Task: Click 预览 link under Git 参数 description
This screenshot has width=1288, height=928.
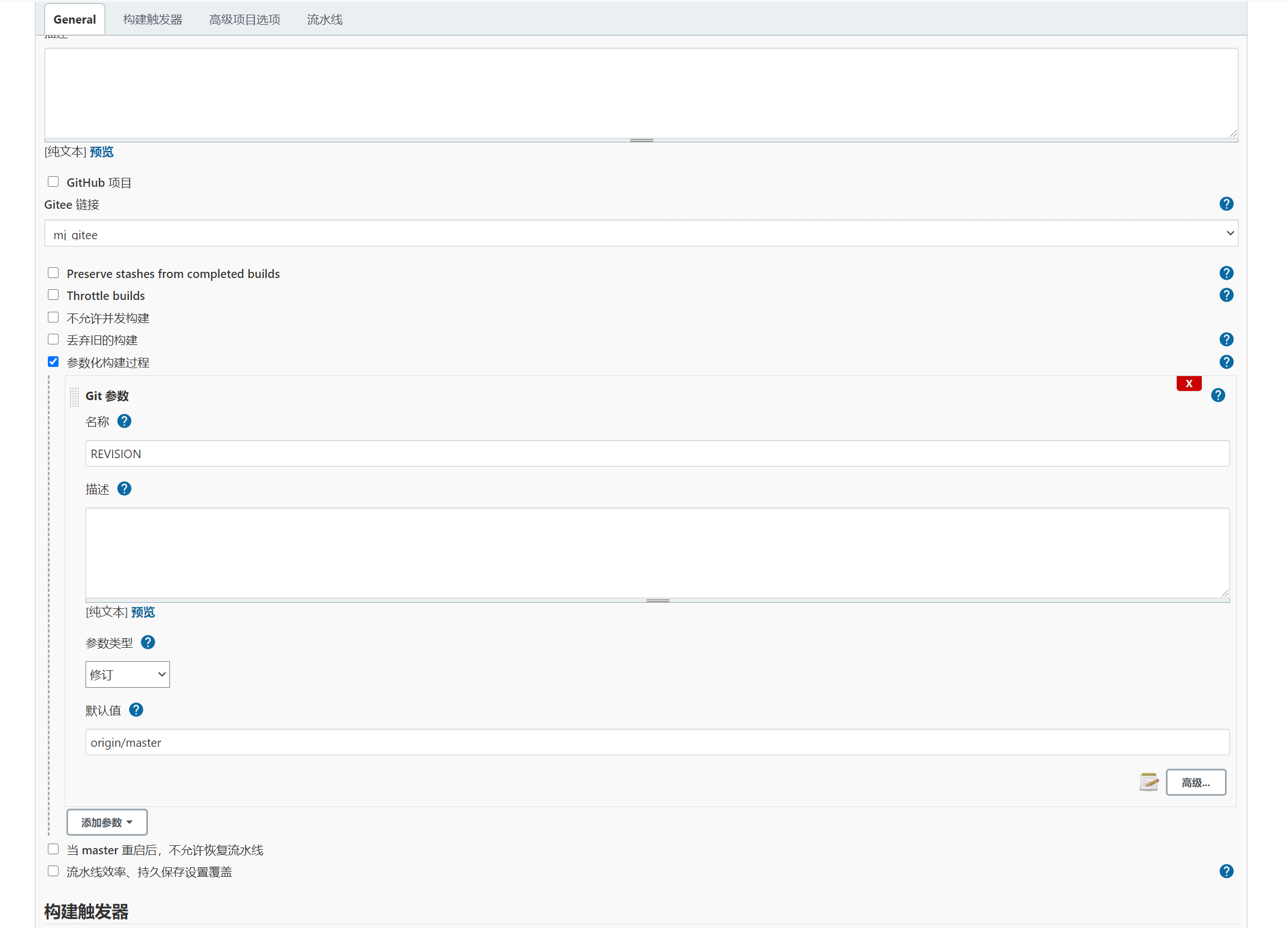Action: point(143,612)
